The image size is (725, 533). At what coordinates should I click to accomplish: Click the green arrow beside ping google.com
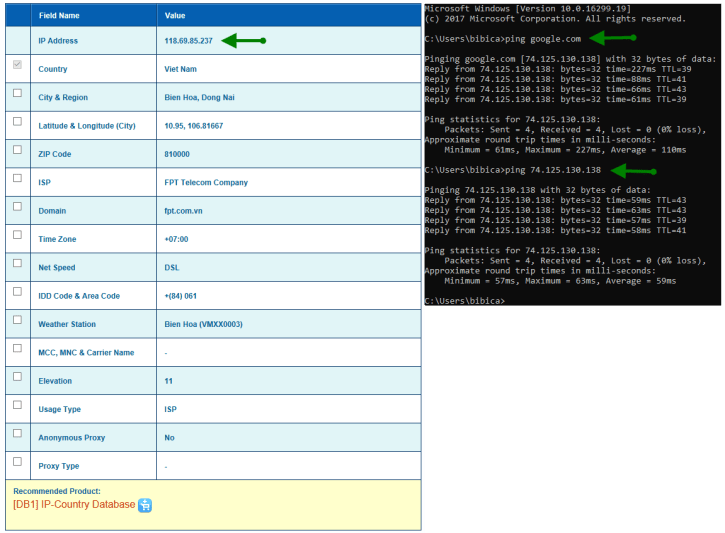point(612,39)
